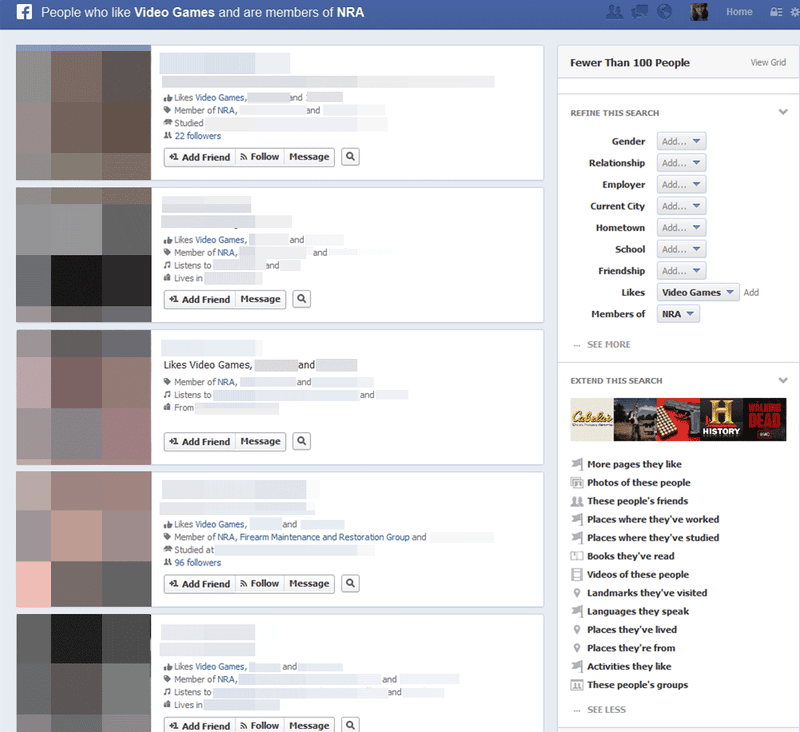Image resolution: width=800 pixels, height=732 pixels.
Task: Go to Home in top bar
Action: [739, 12]
